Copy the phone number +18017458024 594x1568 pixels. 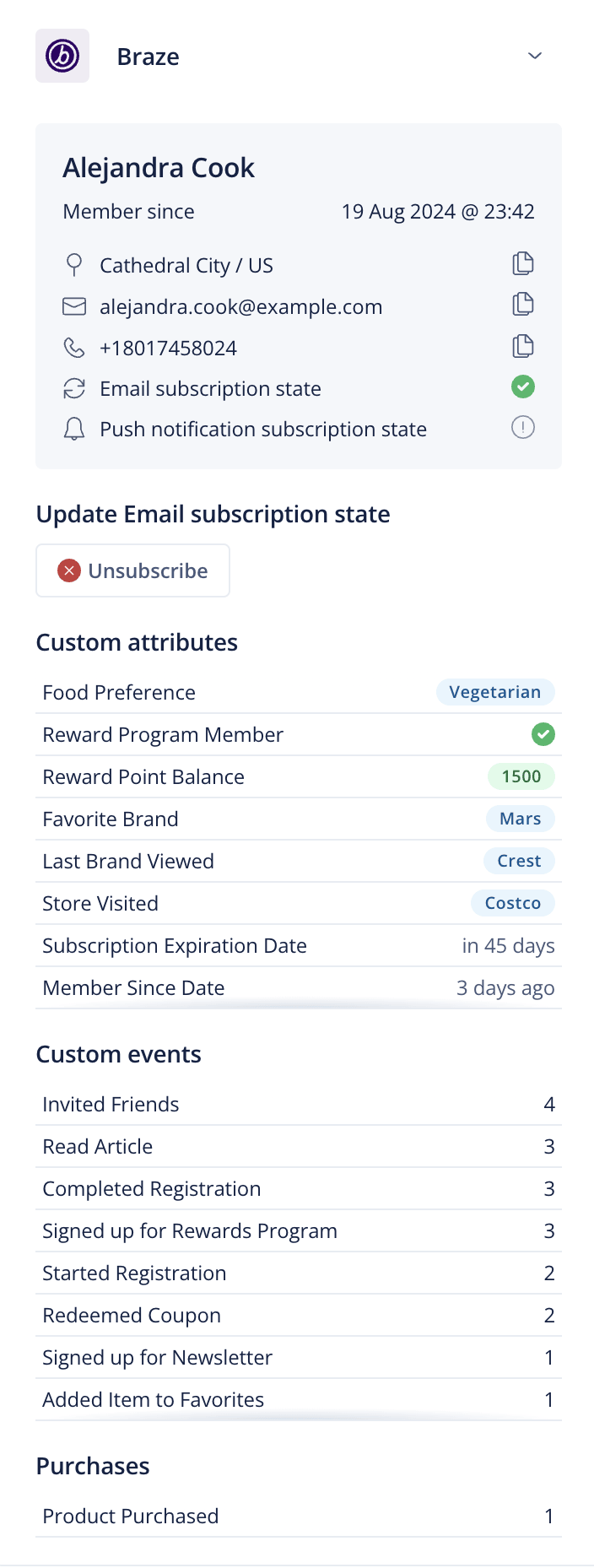click(523, 346)
